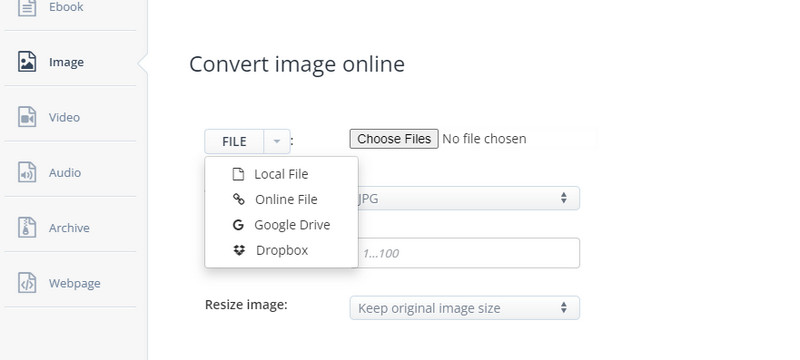Click the FILE source button
The image size is (800, 360).
pos(234,141)
